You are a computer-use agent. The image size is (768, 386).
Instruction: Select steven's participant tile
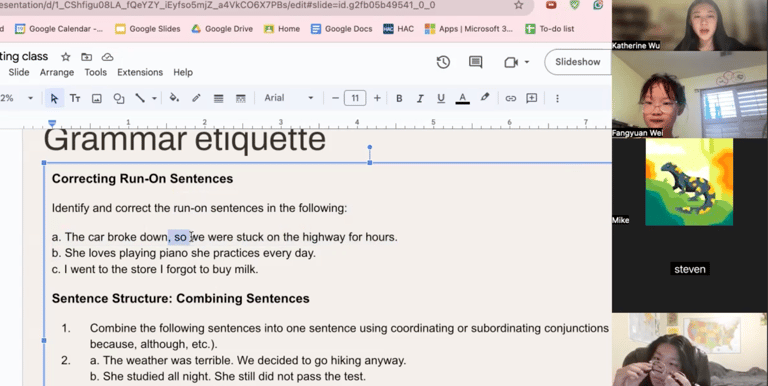[x=690, y=269]
